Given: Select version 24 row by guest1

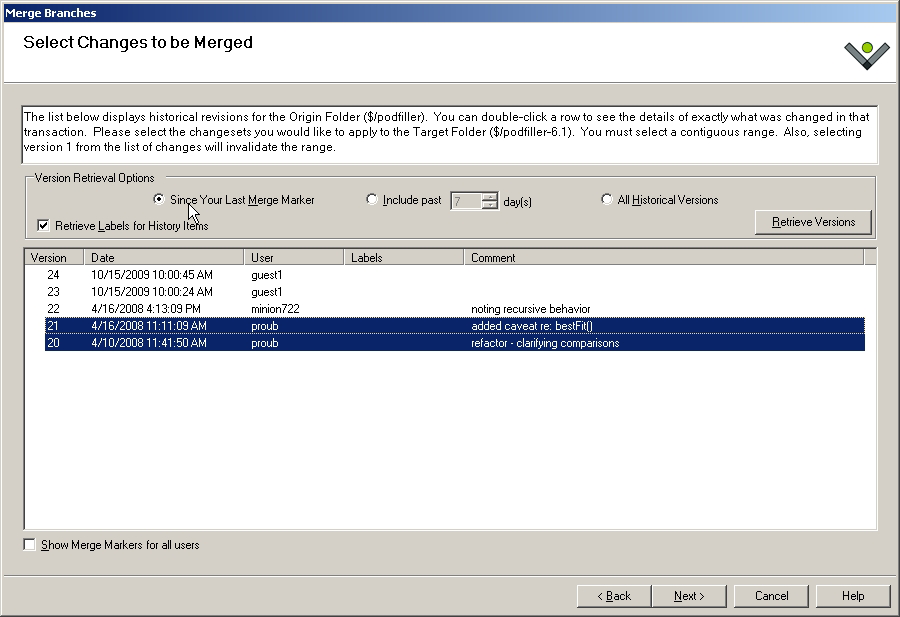Looking at the screenshot, I should tap(300, 274).
